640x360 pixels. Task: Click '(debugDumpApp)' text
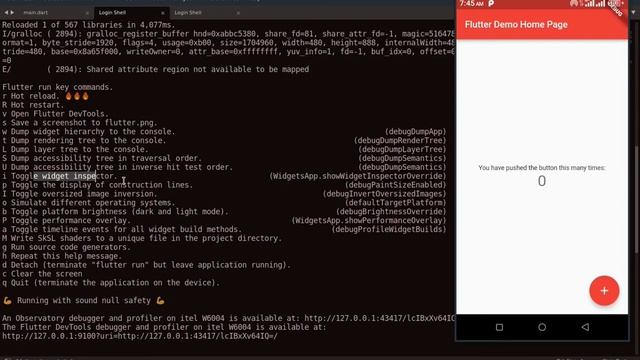[416, 132]
